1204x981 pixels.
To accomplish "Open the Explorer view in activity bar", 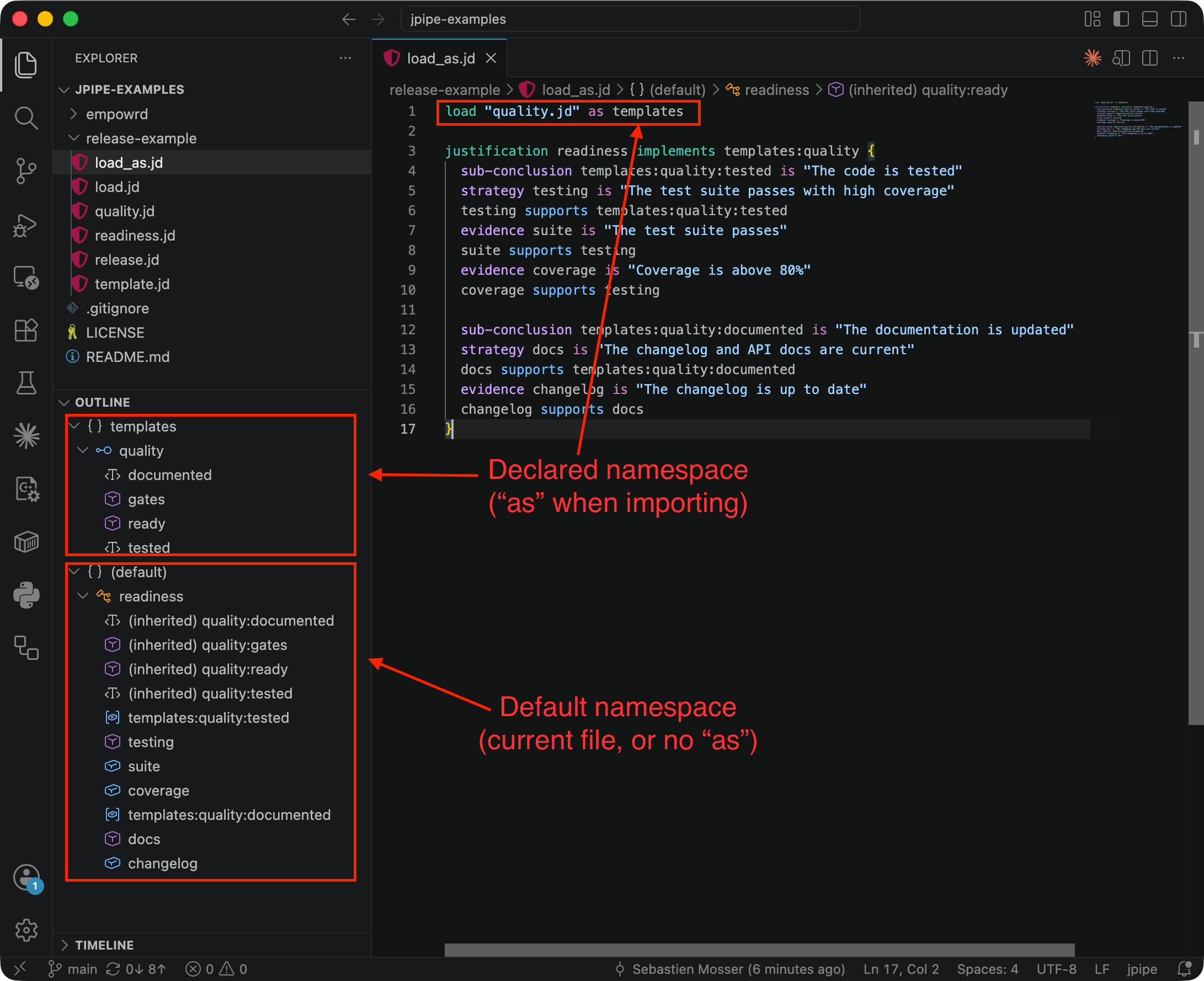I will pyautogui.click(x=26, y=65).
